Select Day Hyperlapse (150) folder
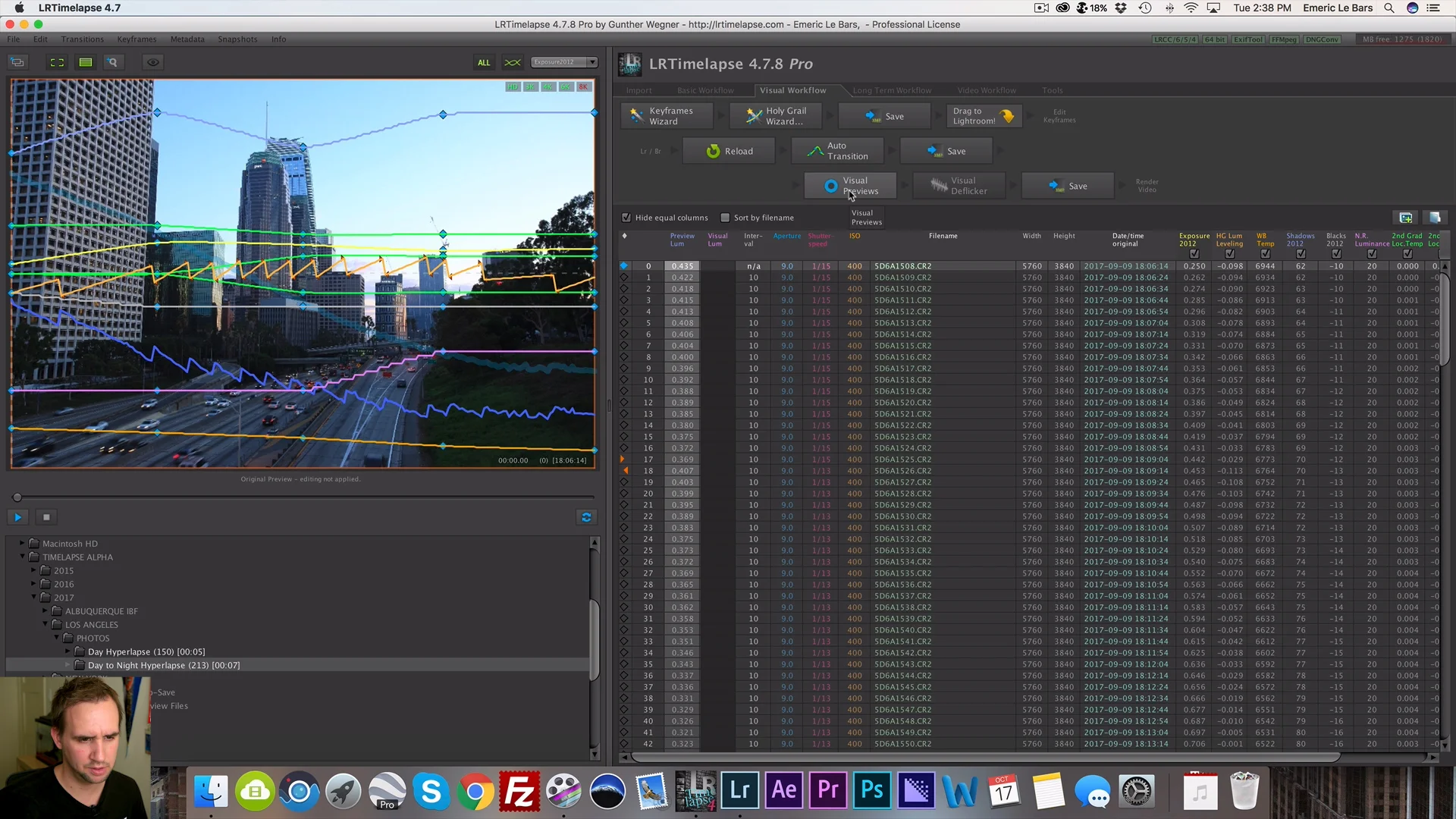Screen dimensions: 1456x819 (146, 651)
